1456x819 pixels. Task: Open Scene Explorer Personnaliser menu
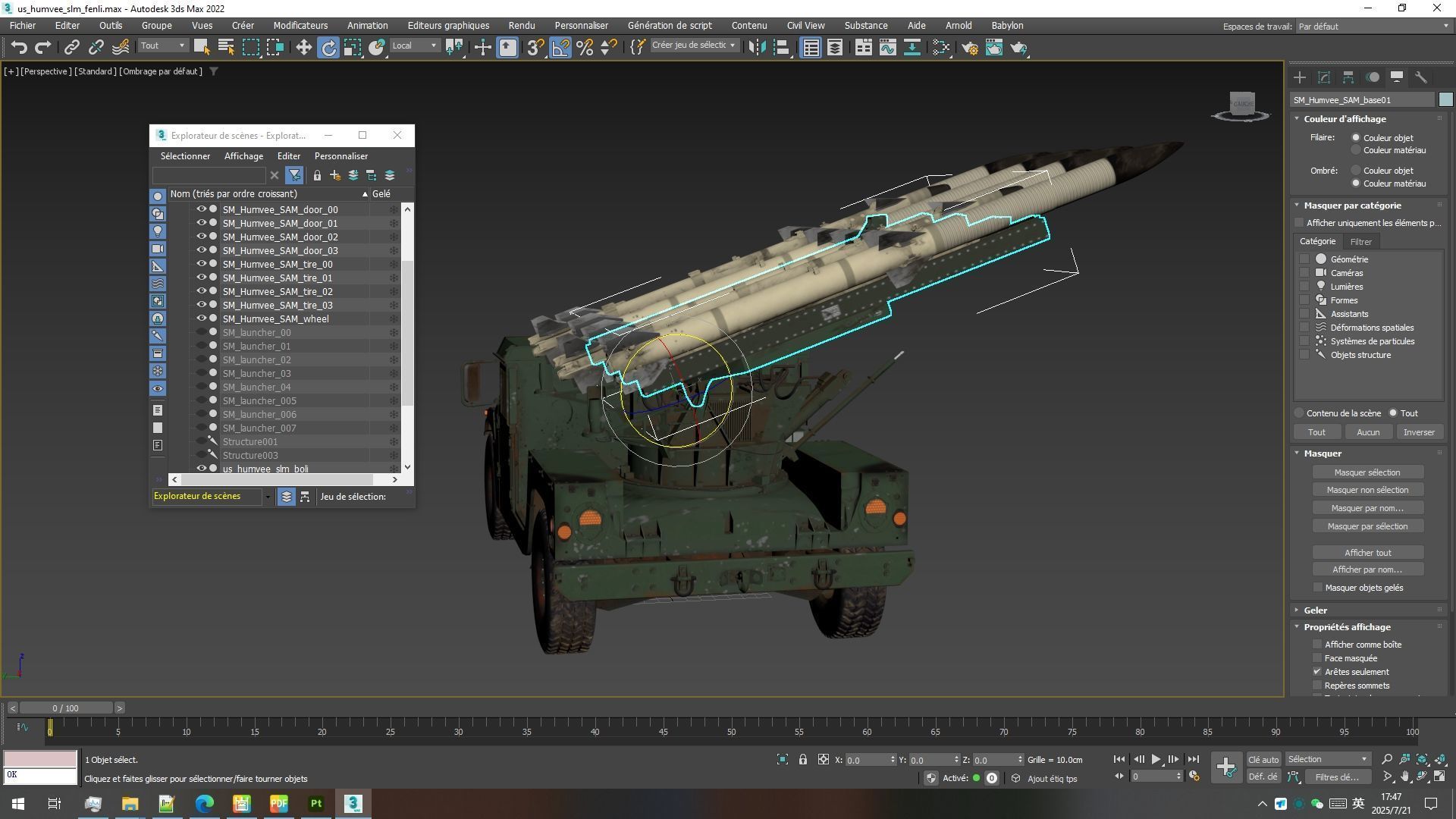[341, 156]
